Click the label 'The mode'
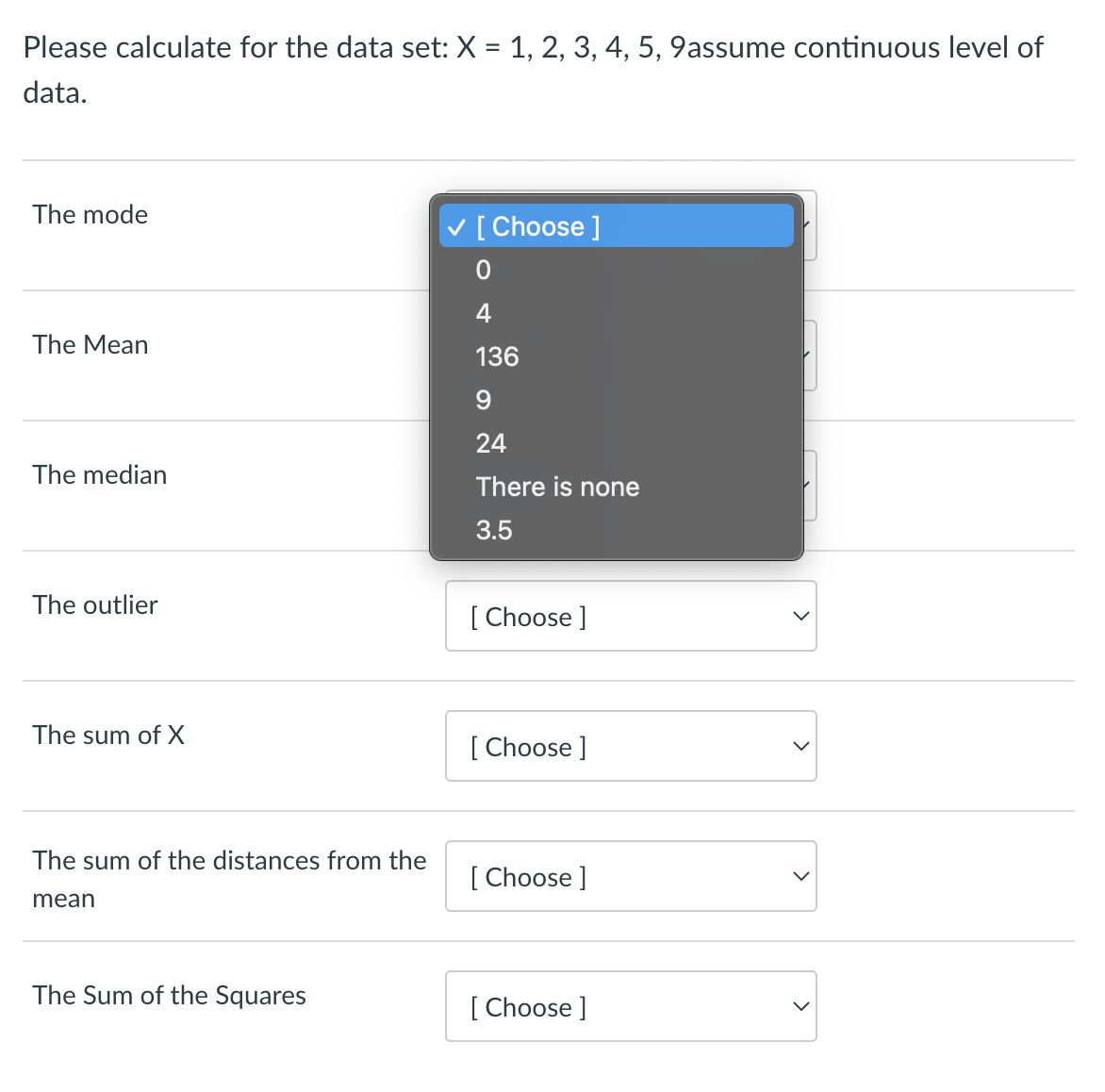This screenshot has height=1092, width=1105. (x=90, y=215)
